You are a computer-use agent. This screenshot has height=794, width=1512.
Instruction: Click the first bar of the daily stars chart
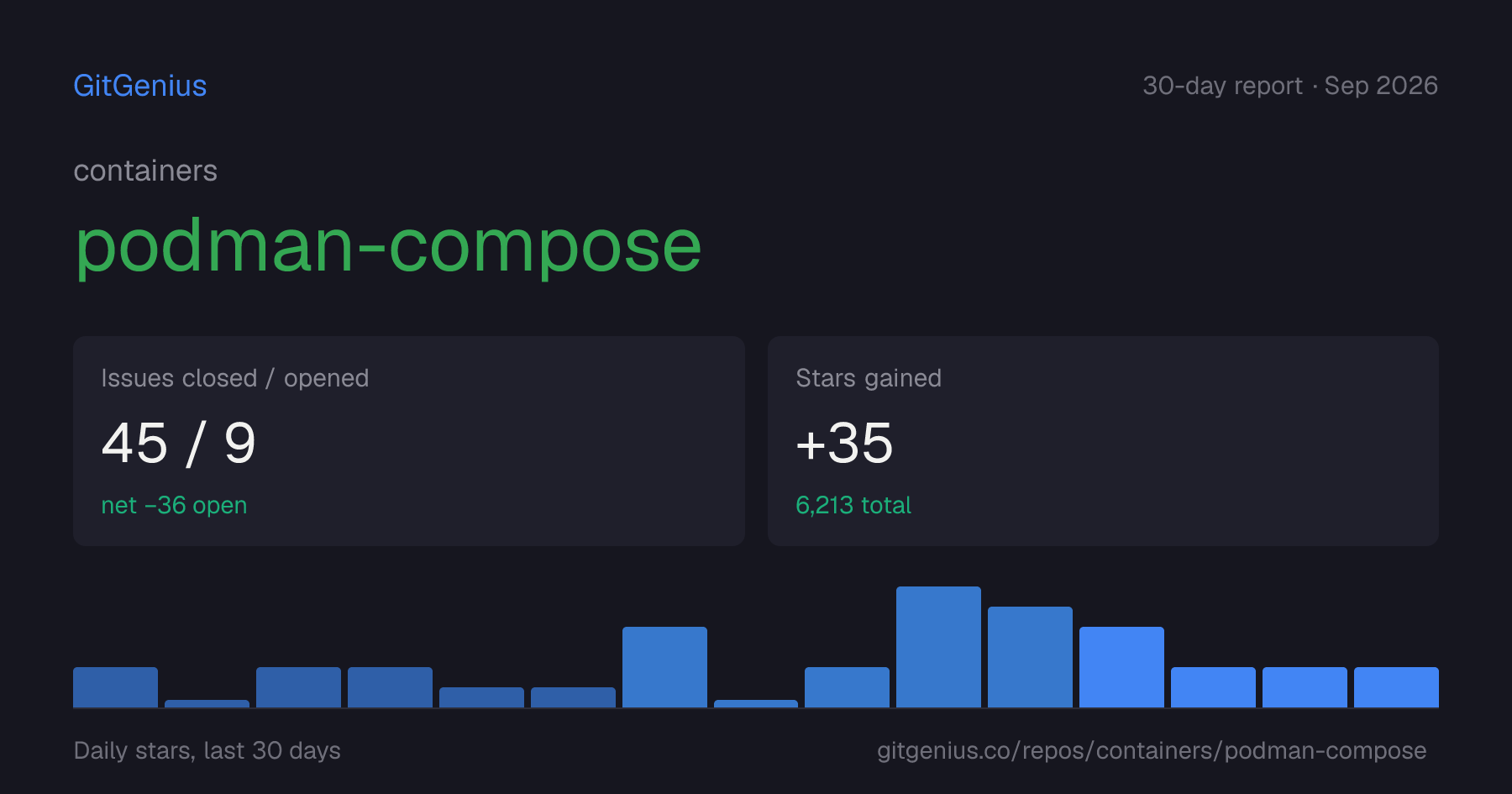point(115,687)
